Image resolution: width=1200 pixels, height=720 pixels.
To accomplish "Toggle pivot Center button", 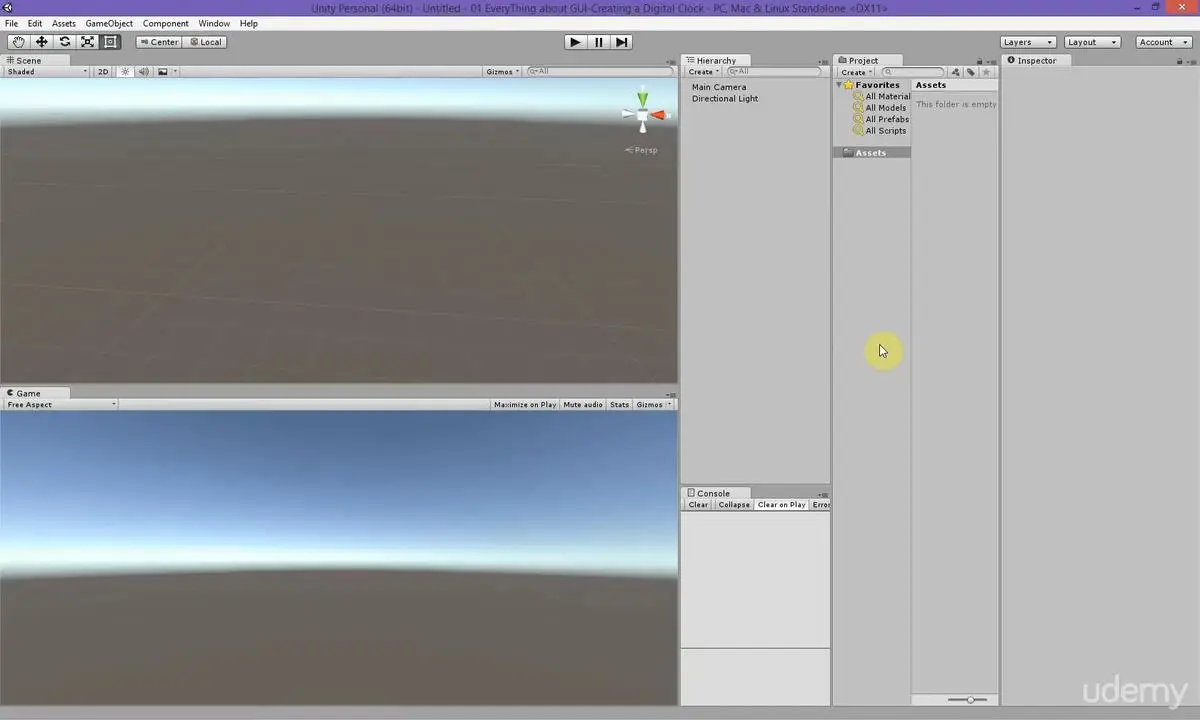I will click(159, 42).
